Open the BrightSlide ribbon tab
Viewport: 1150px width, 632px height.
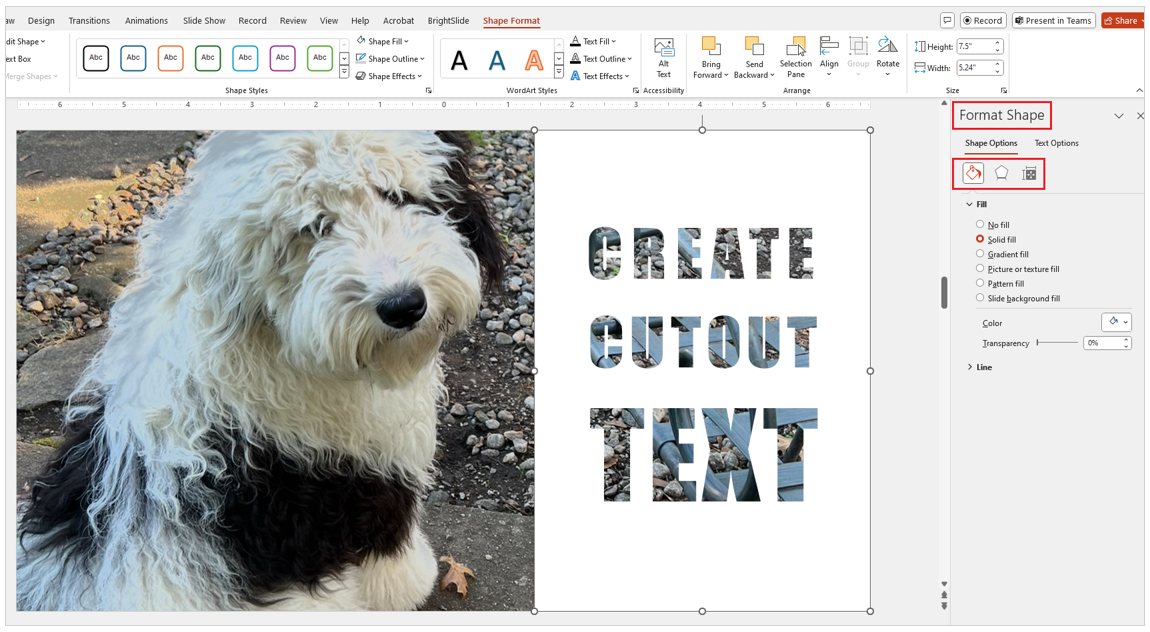click(x=448, y=21)
